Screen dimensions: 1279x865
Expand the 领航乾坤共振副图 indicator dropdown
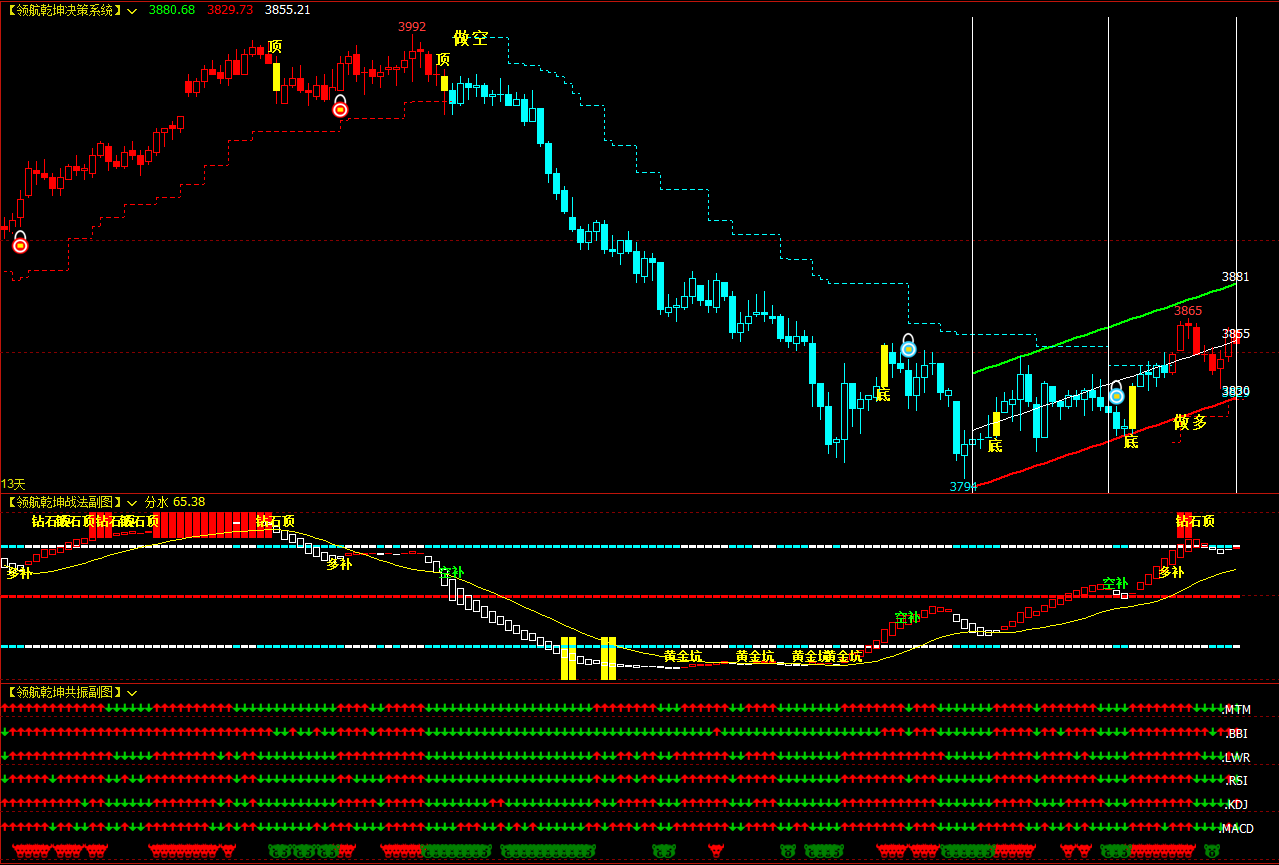coord(132,692)
